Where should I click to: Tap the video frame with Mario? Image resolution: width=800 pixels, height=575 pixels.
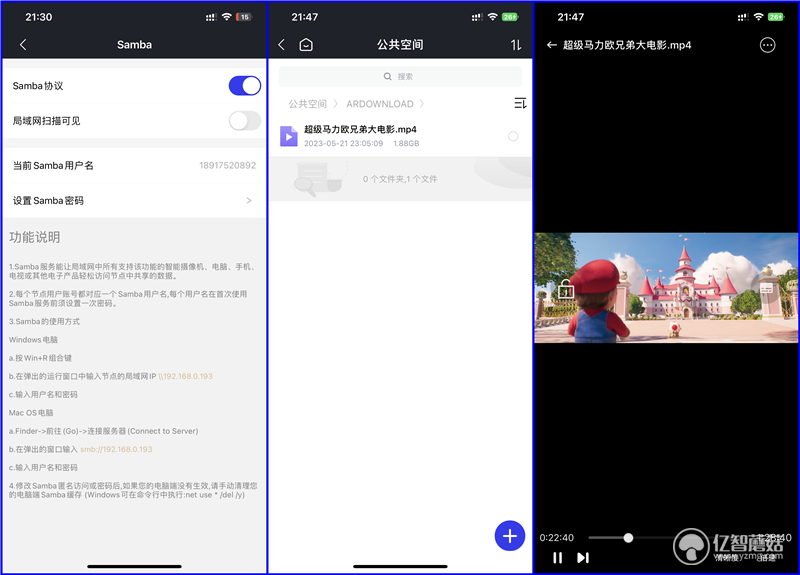click(x=666, y=288)
